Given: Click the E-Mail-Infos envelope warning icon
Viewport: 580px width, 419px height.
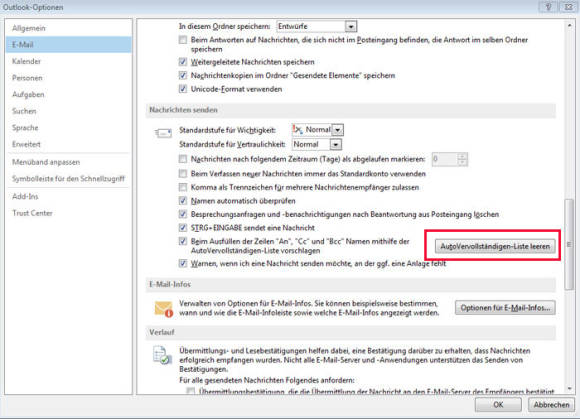Looking at the screenshot, I should point(163,309).
